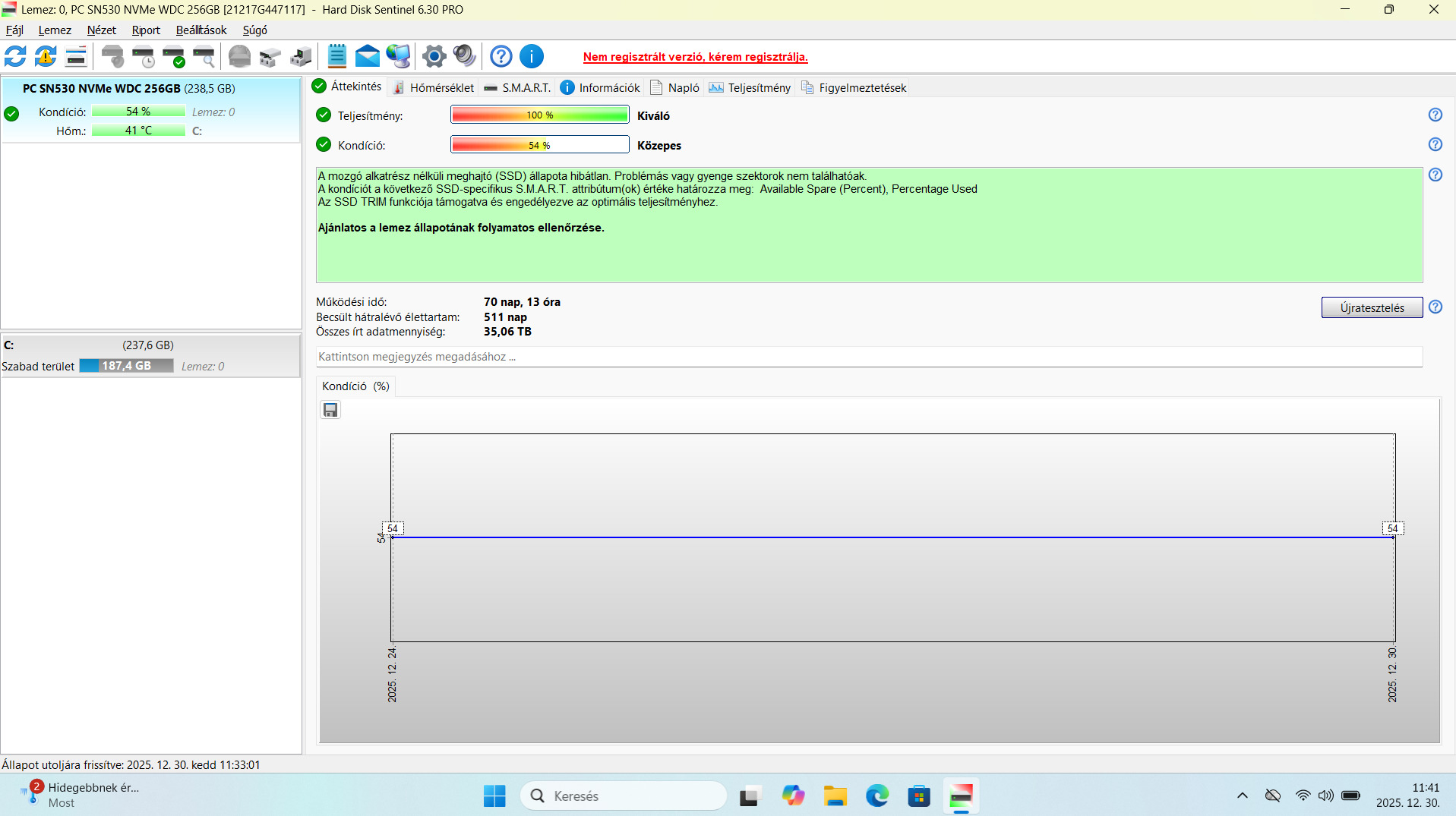Viewport: 1456px width, 816px height.
Task: Switch to the Hőmérséklet tab
Action: pyautogui.click(x=433, y=88)
